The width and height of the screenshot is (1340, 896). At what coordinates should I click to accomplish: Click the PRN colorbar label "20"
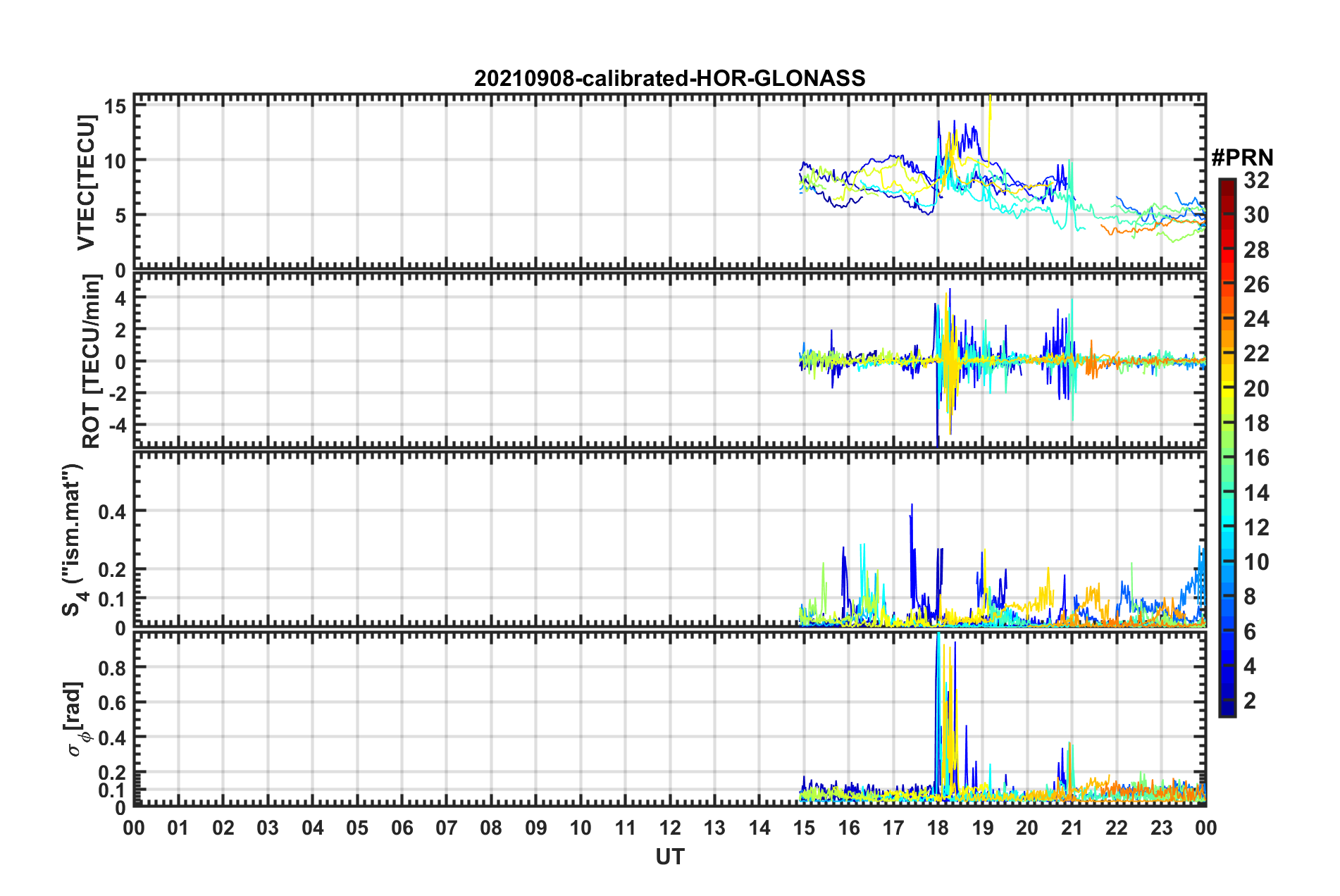1257,389
